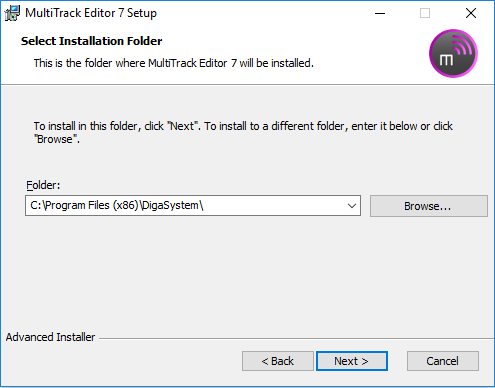Click the installer icon in title bar

(x=12, y=13)
